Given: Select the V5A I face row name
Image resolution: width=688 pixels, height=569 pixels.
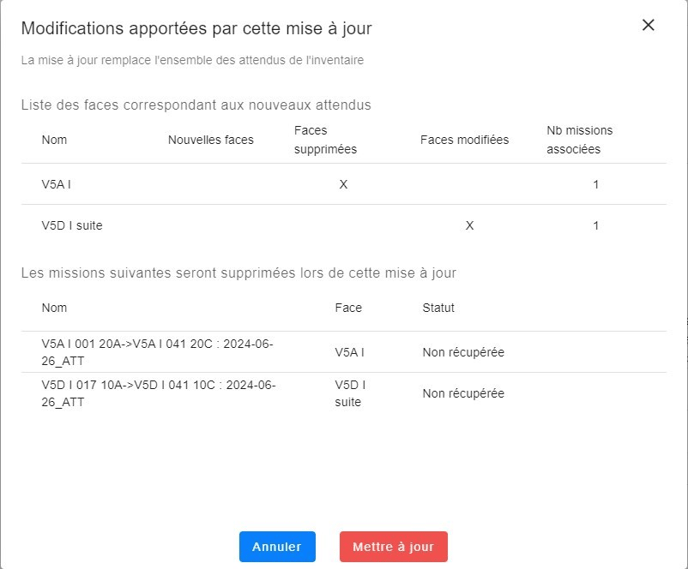Looking at the screenshot, I should coord(56,185).
